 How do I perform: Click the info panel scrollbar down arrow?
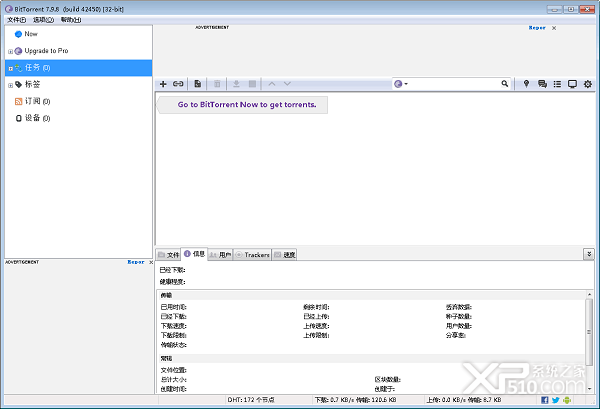[x=589, y=389]
